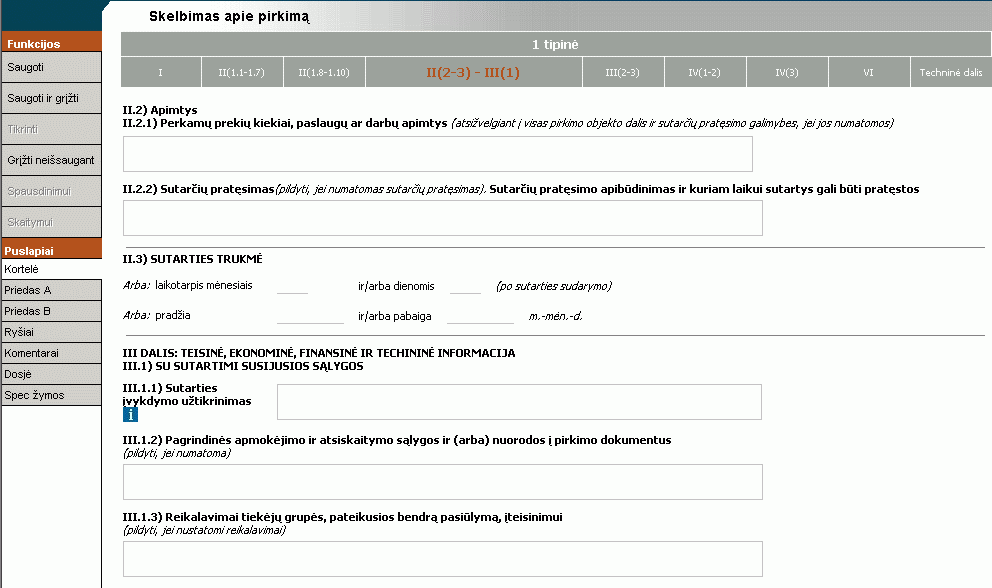The width and height of the screenshot is (992, 588).
Task: Open the Kortelė page
Action: pos(51,269)
